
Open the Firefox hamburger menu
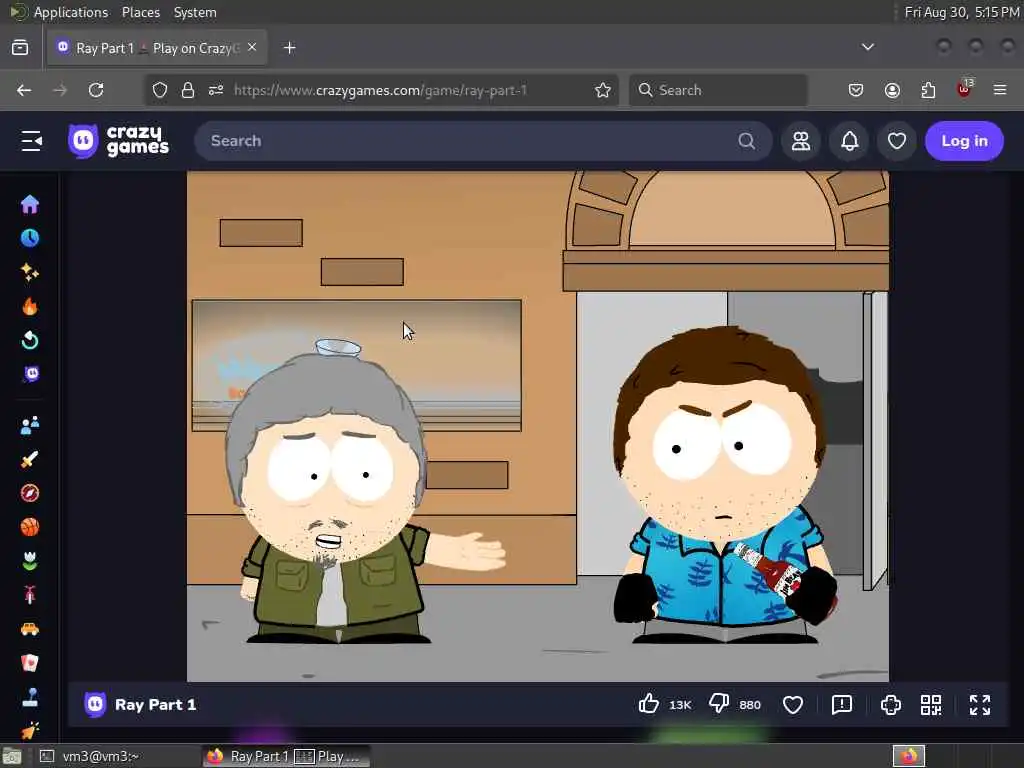pyautogui.click(x=1000, y=90)
